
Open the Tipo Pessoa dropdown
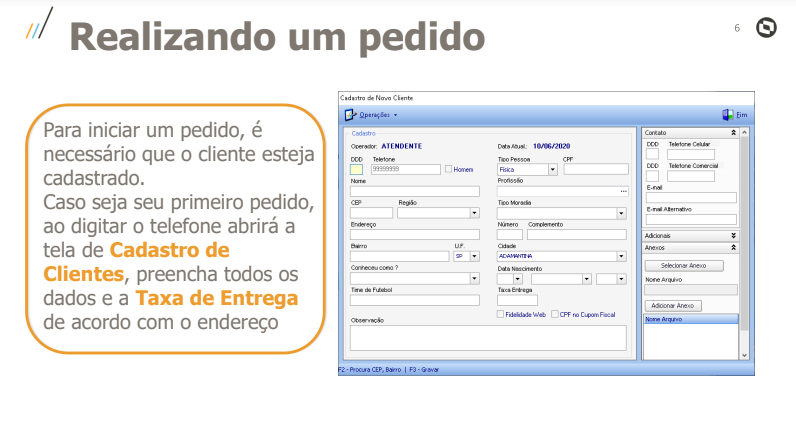(x=553, y=169)
